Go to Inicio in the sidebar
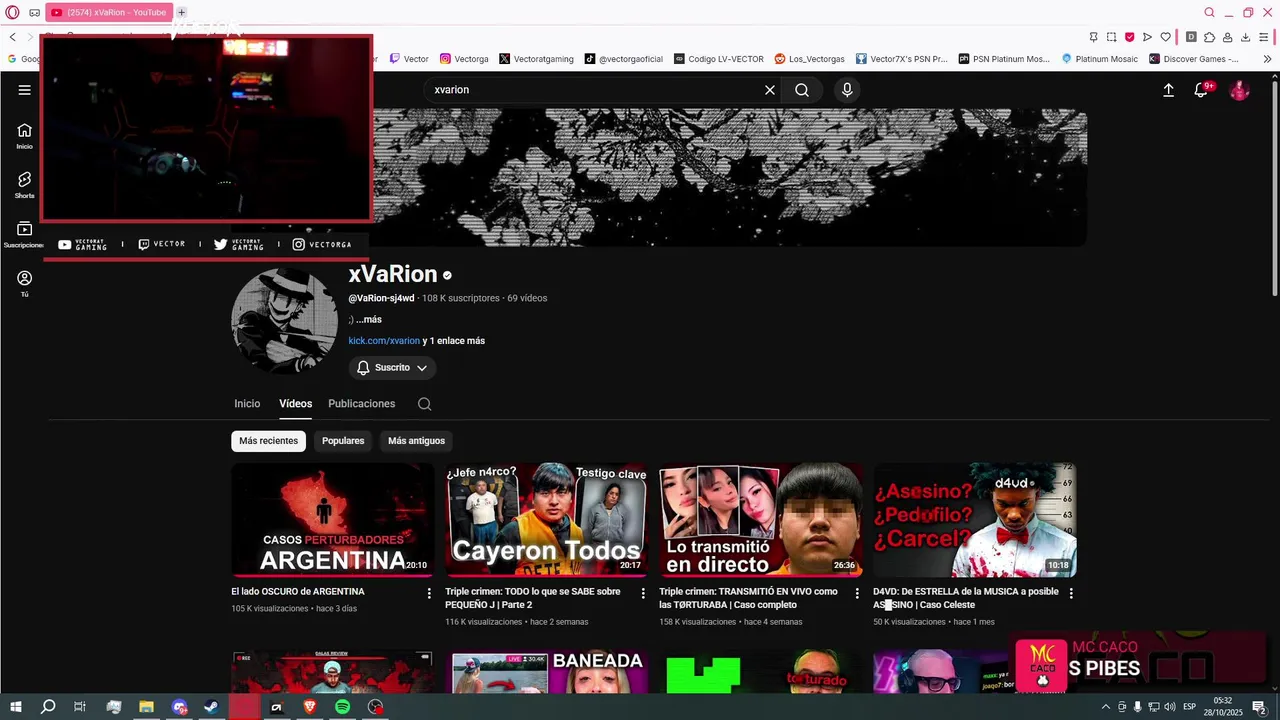The width and height of the screenshot is (1280, 720). coord(24,136)
